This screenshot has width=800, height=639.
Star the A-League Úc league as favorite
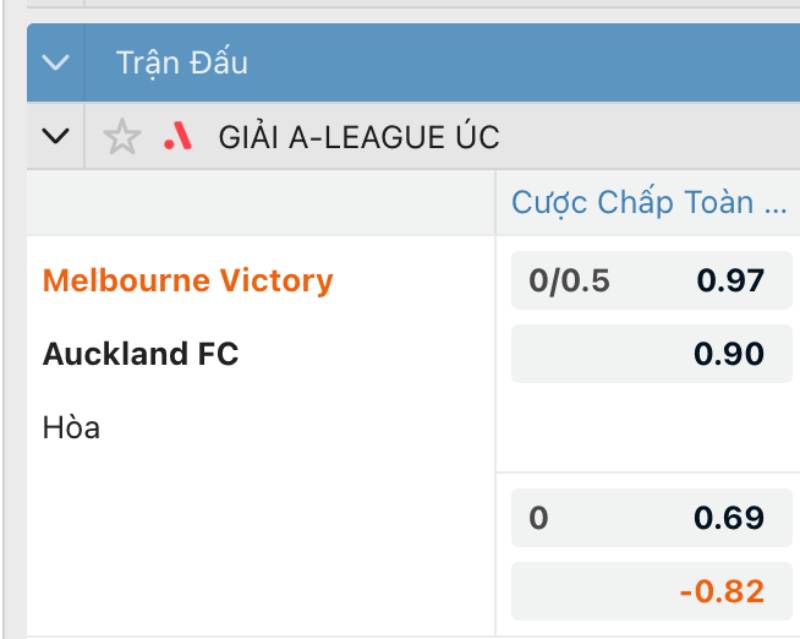[x=122, y=138]
